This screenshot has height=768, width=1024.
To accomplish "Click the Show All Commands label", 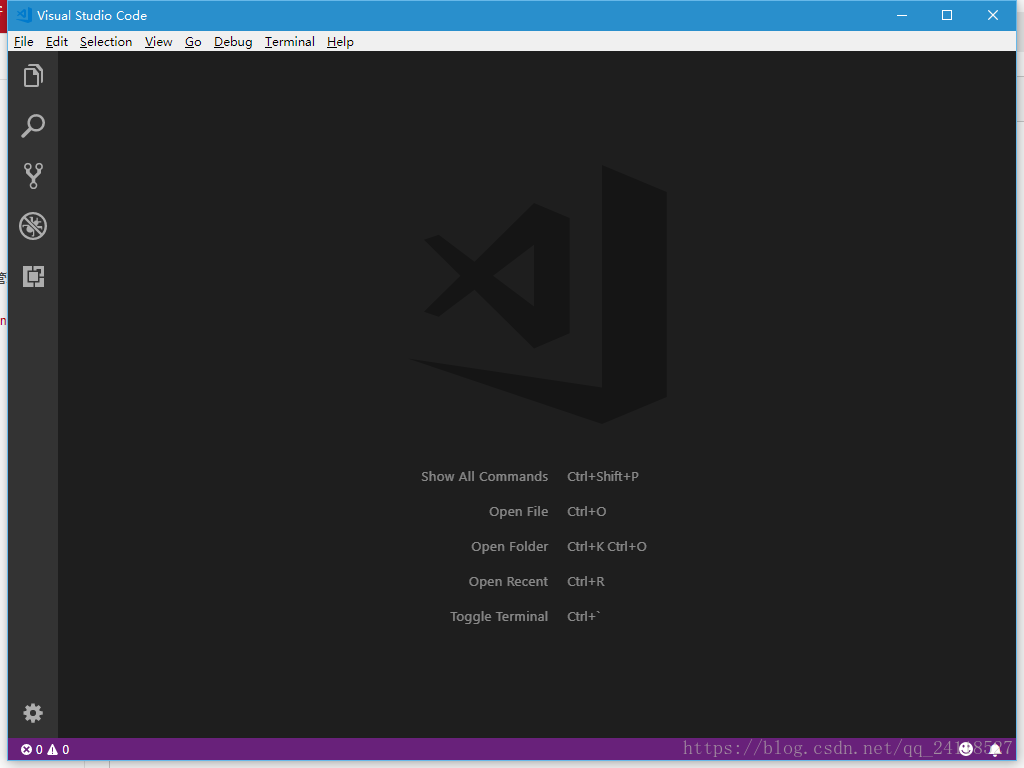I will [485, 477].
